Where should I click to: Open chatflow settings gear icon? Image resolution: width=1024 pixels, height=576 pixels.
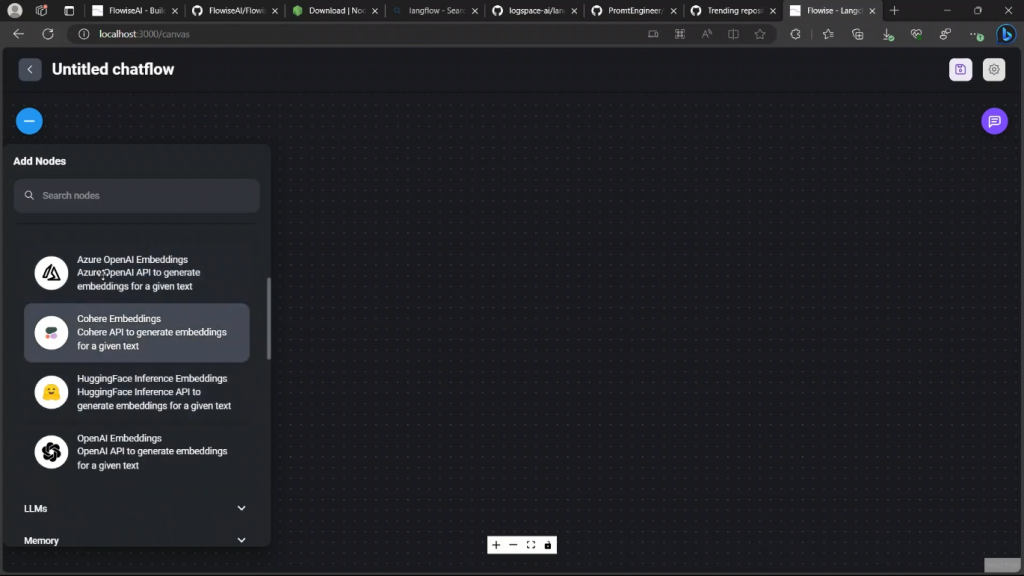coord(993,69)
